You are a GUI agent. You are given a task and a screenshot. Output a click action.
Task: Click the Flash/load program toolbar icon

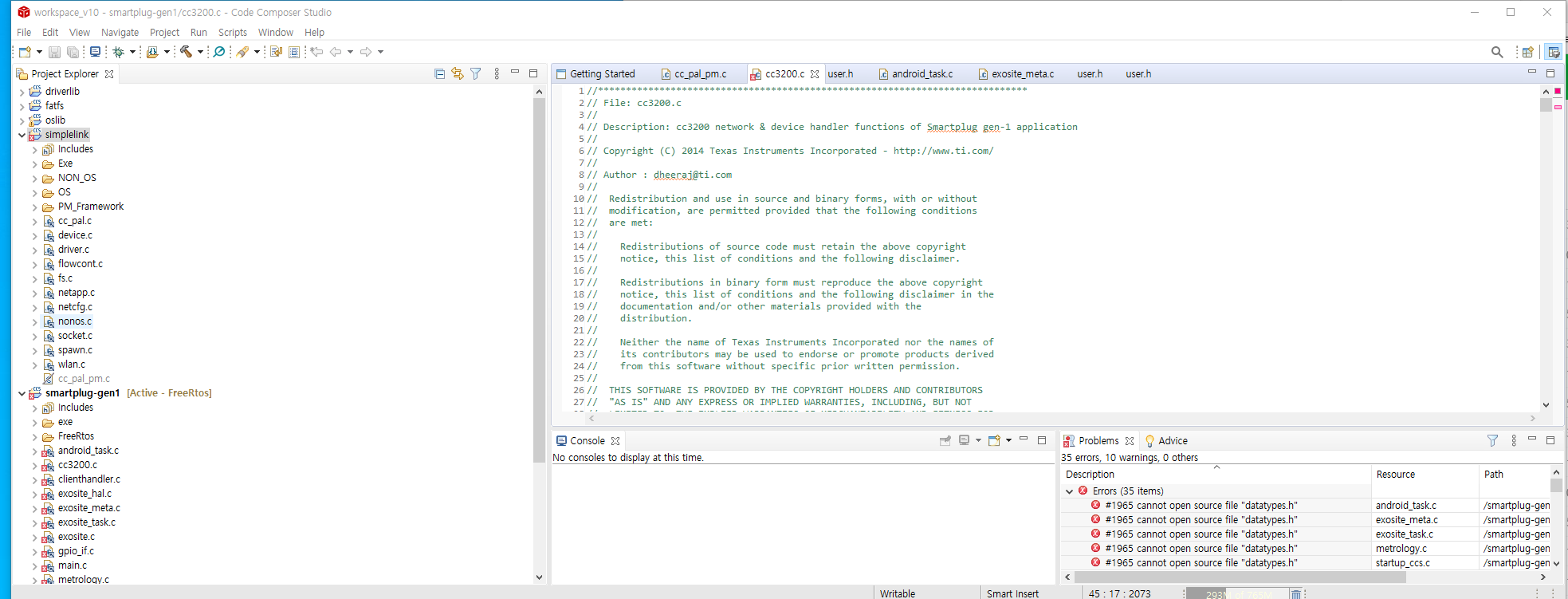pyautogui.click(x=152, y=52)
